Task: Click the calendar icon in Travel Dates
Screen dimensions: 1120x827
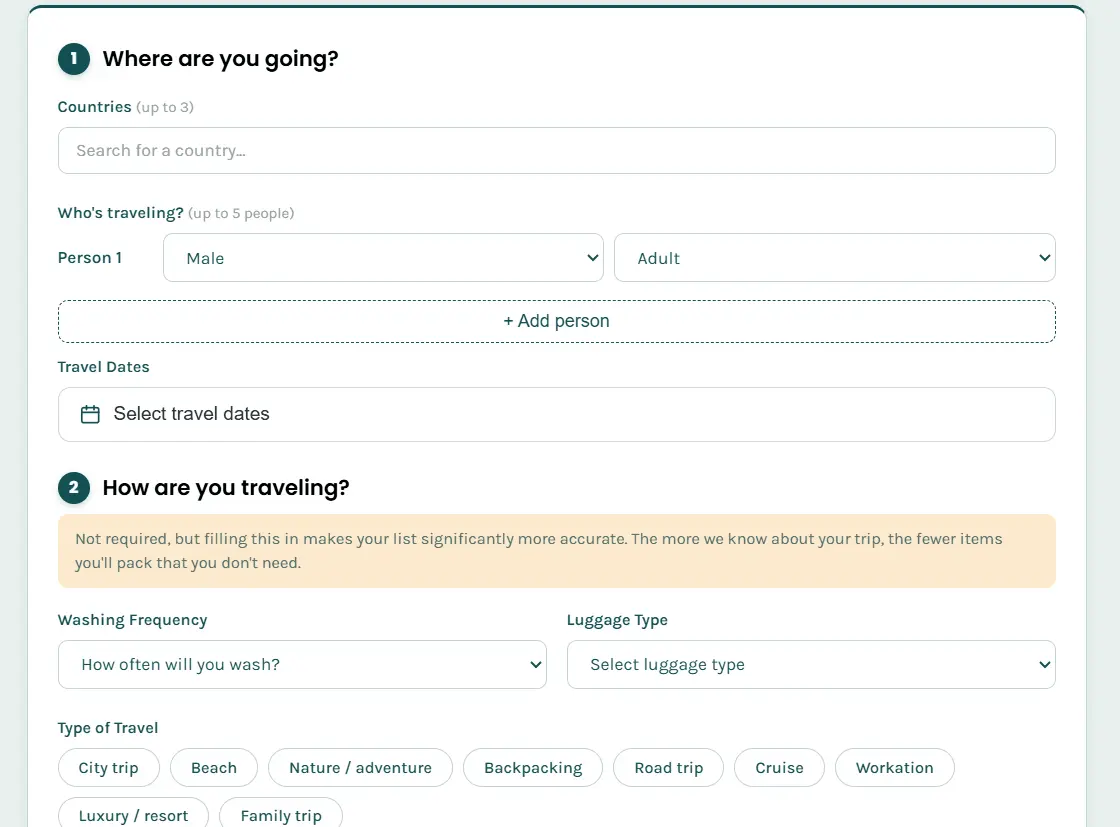Action: [90, 414]
